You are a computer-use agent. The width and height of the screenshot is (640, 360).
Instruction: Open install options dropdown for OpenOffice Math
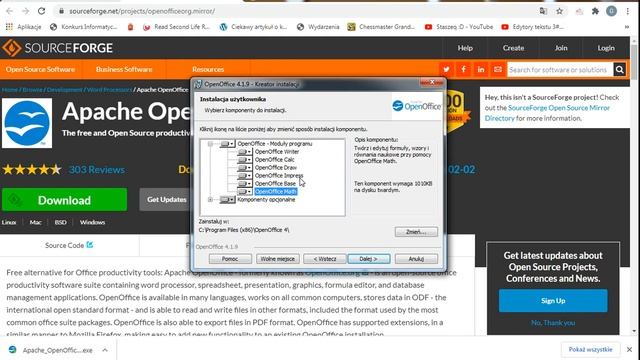(245, 191)
